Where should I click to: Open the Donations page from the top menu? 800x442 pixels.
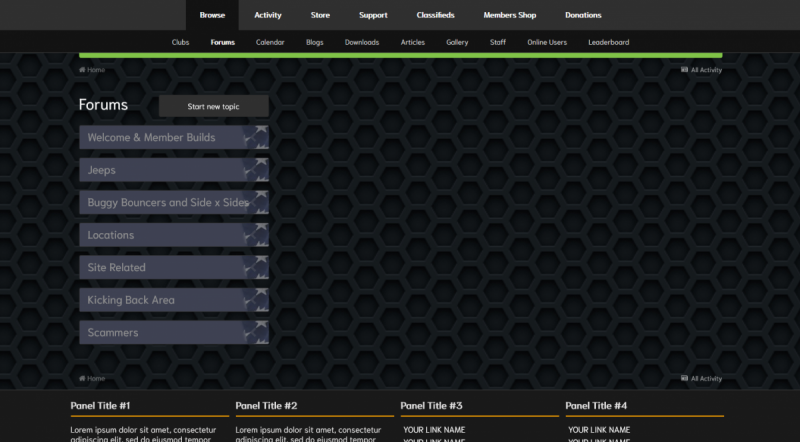tap(583, 15)
